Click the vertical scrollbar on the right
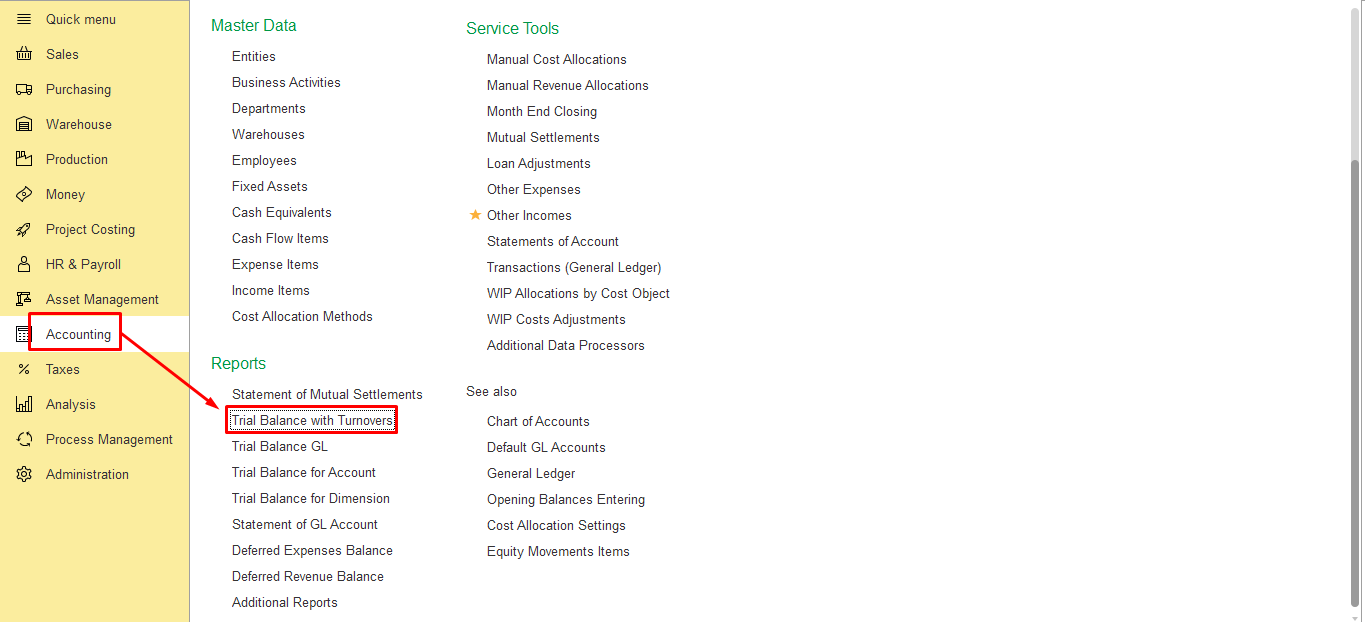This screenshot has width=1365, height=622. click(x=1355, y=380)
